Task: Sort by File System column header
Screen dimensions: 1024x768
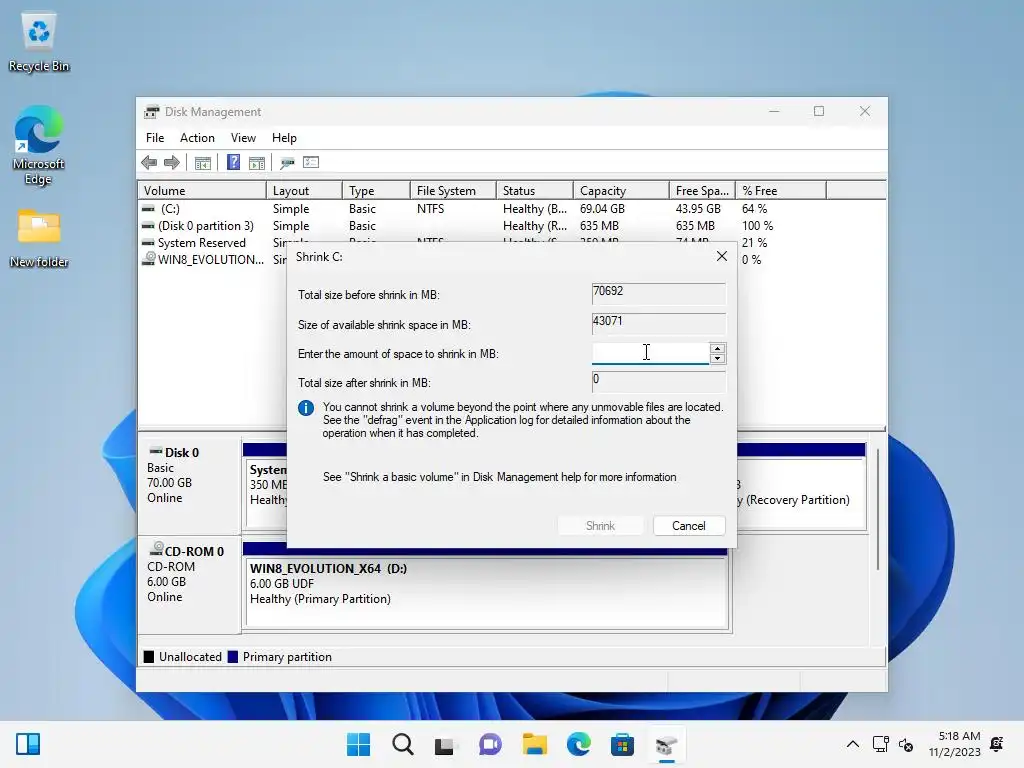Action: [453, 191]
